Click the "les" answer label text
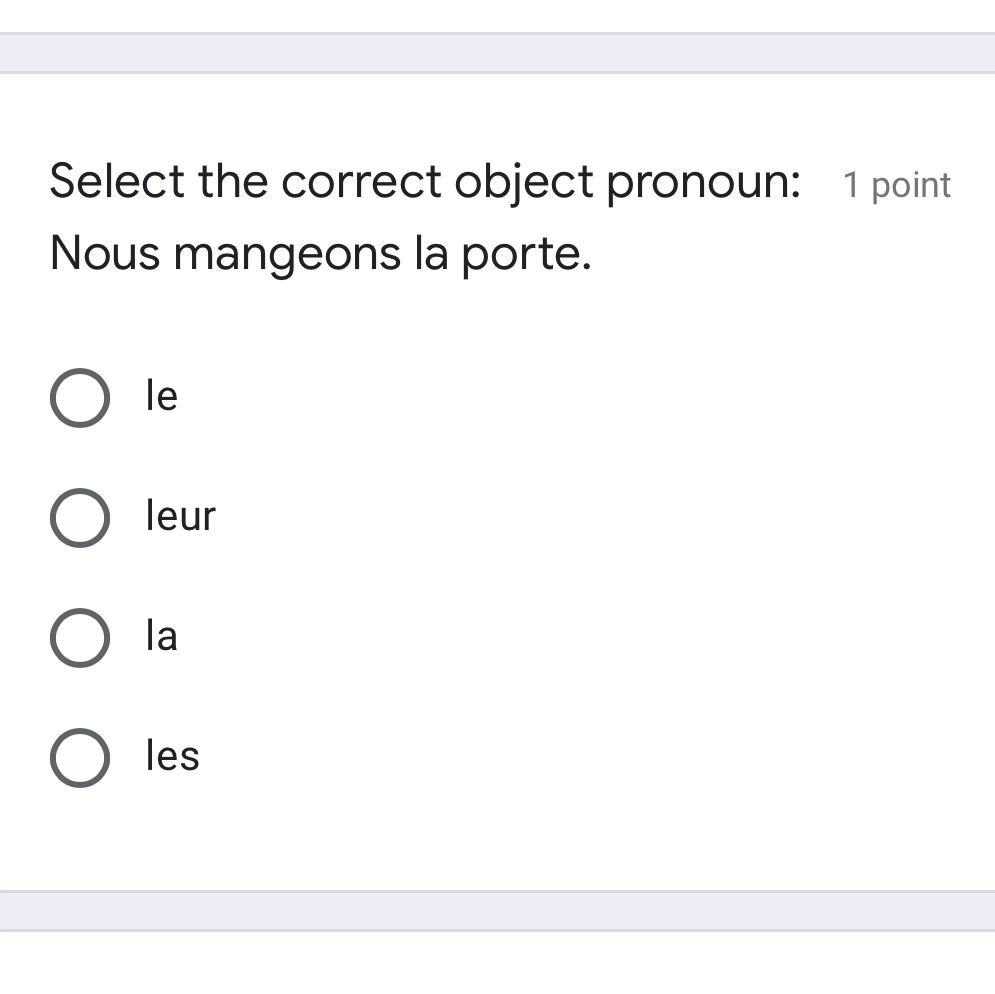Screen dimensions: 995x994 click(173, 756)
